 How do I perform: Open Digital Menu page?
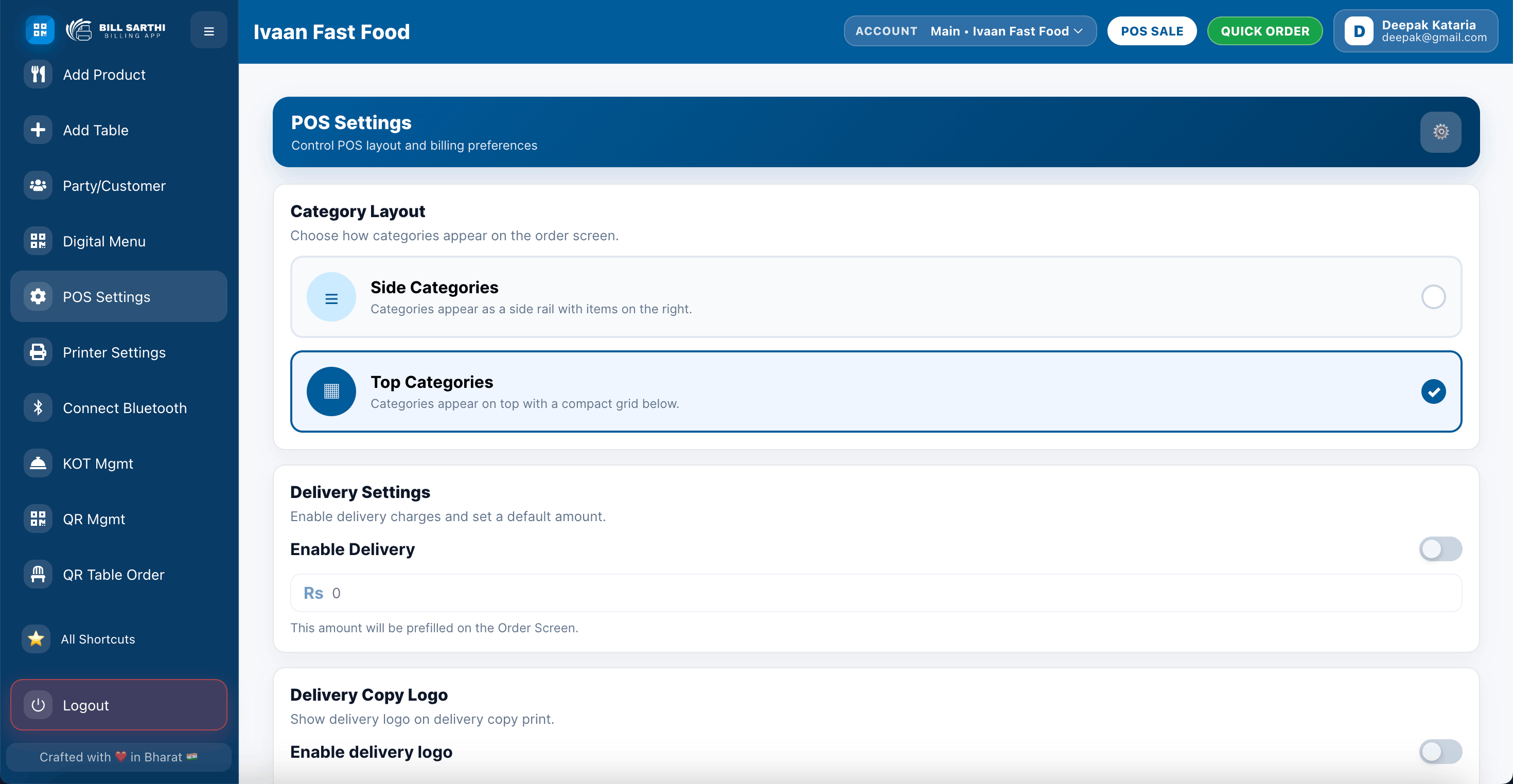click(119, 241)
